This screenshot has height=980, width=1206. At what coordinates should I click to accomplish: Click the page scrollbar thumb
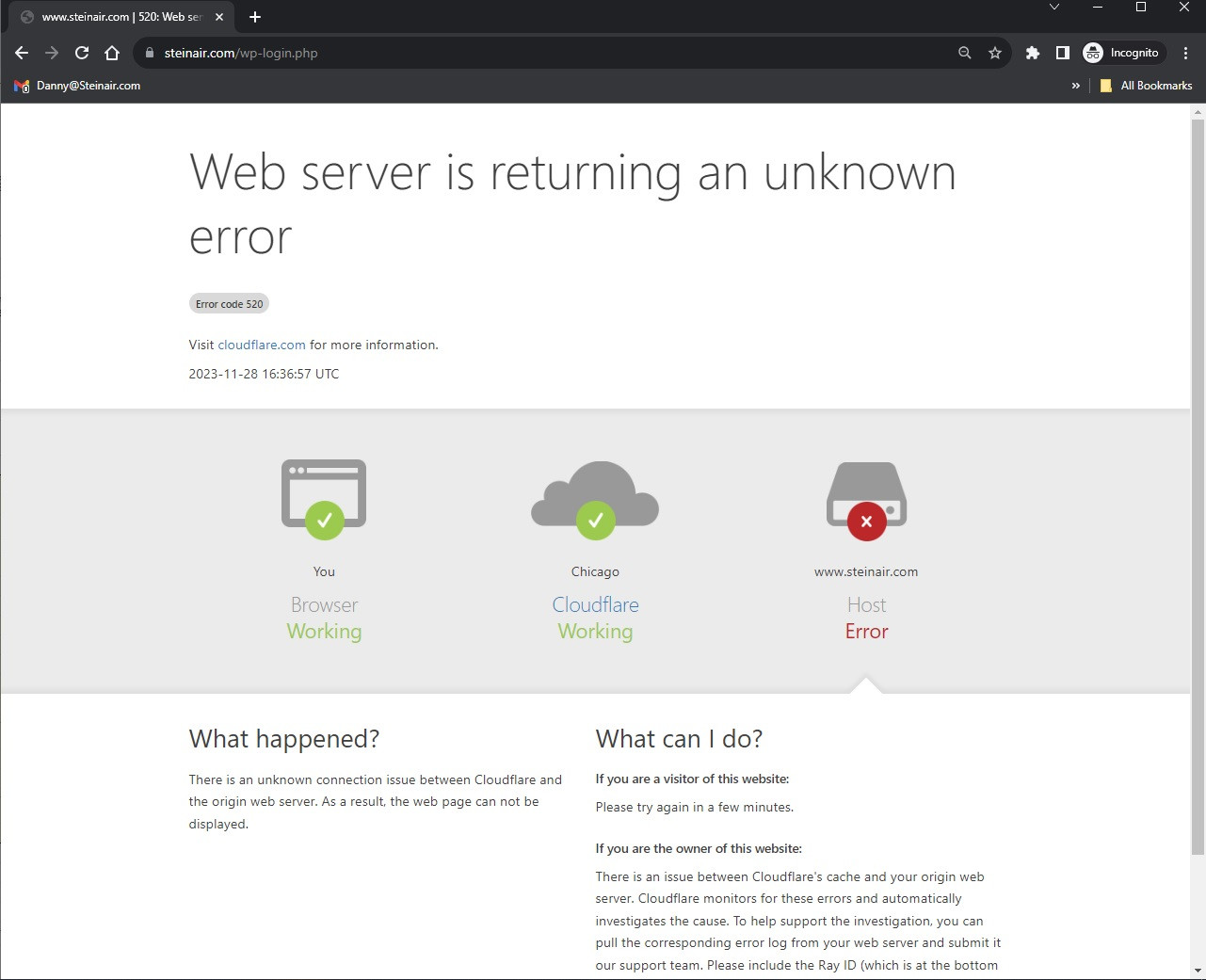[1198, 487]
